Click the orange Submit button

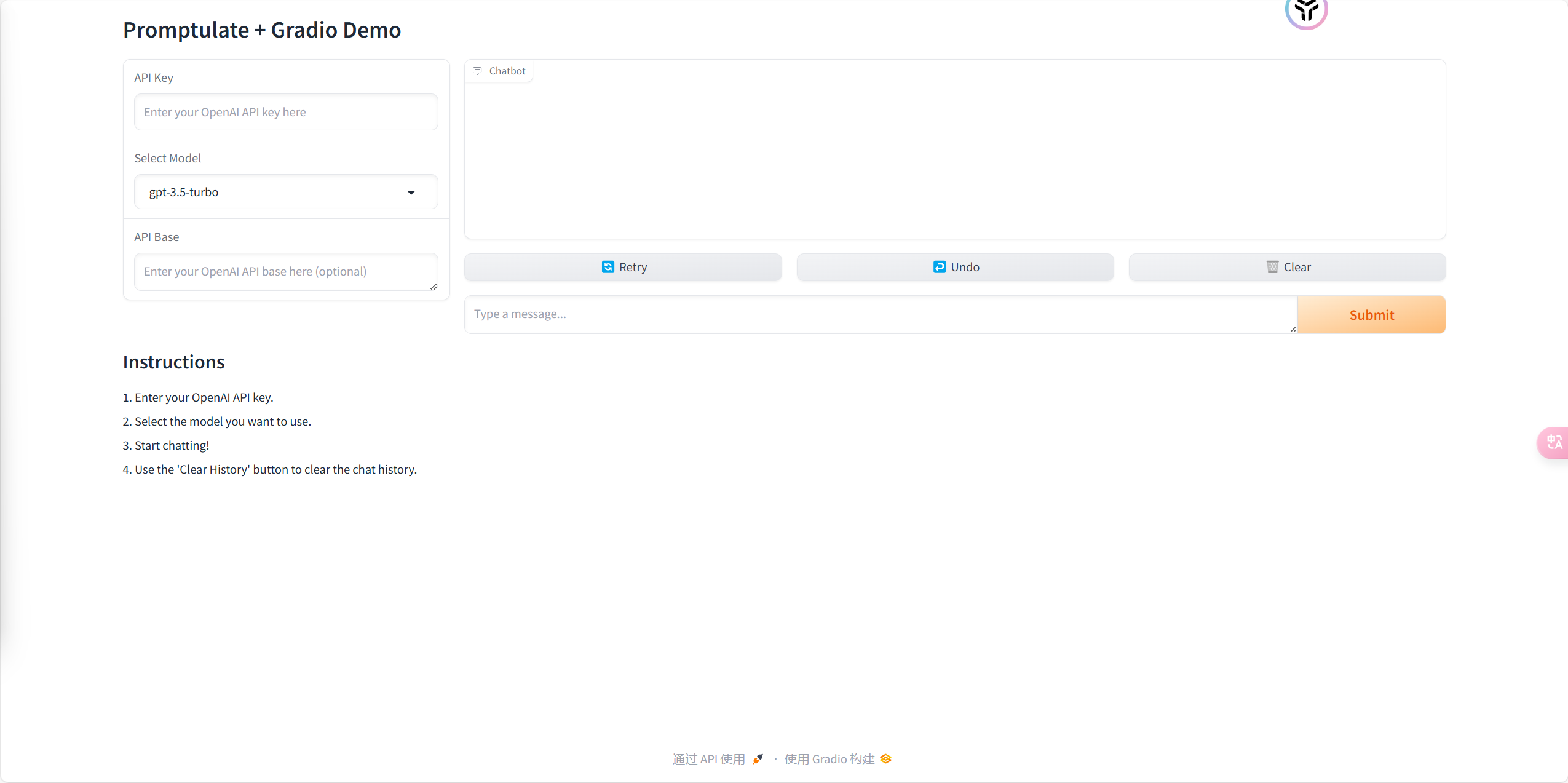click(1371, 315)
